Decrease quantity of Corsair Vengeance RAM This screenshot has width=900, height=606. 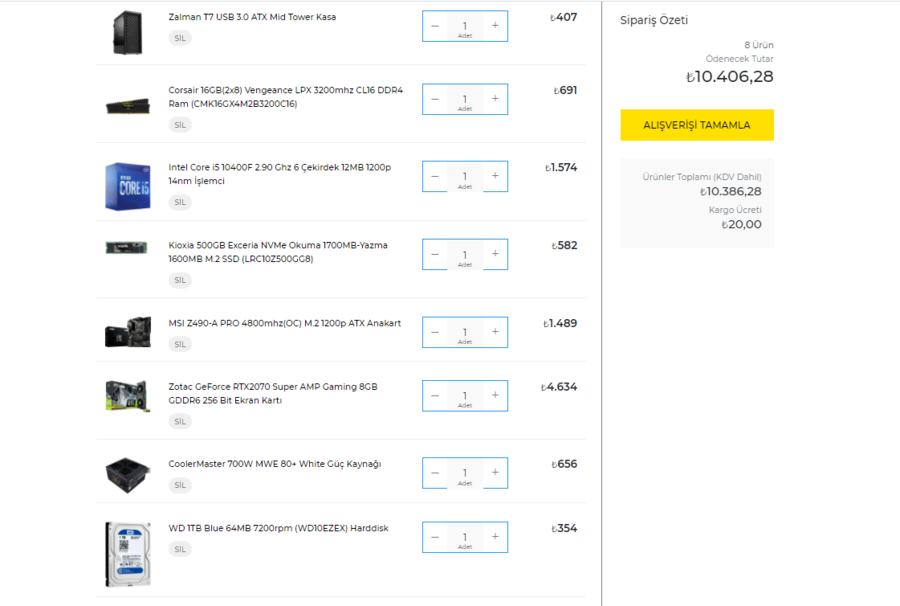click(435, 99)
